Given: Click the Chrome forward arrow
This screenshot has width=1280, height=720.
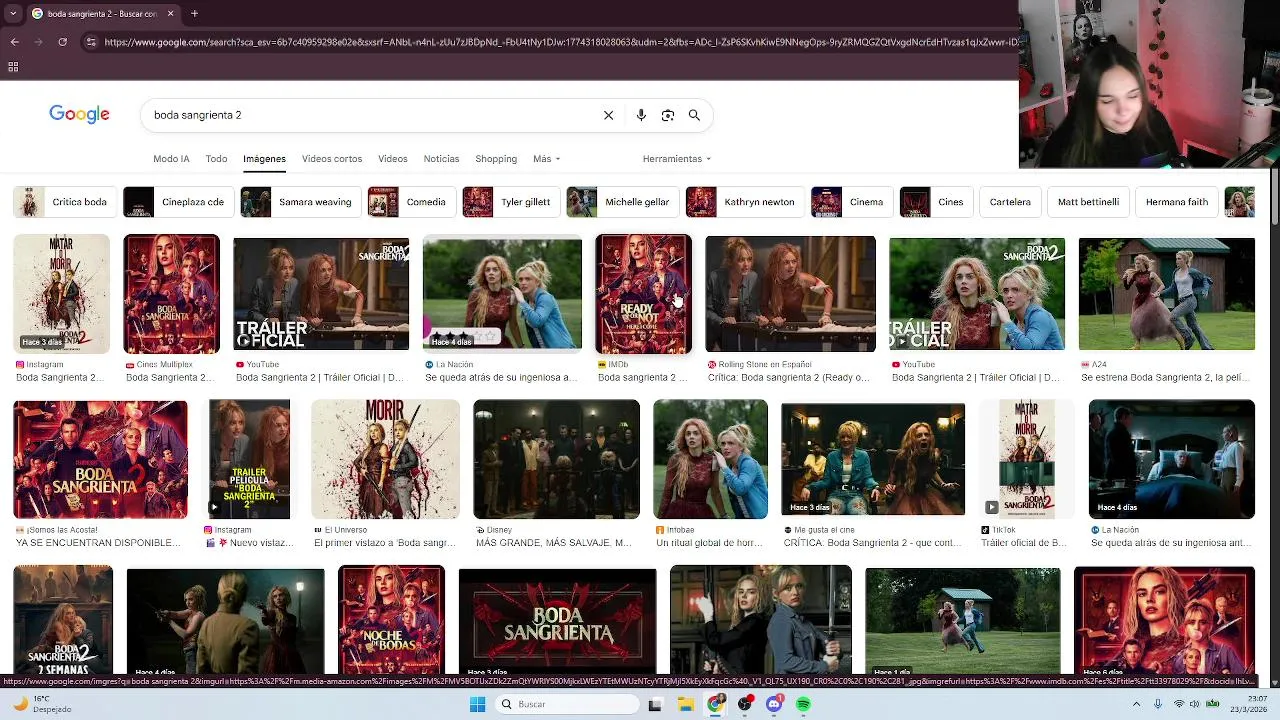Looking at the screenshot, I should tap(38, 42).
